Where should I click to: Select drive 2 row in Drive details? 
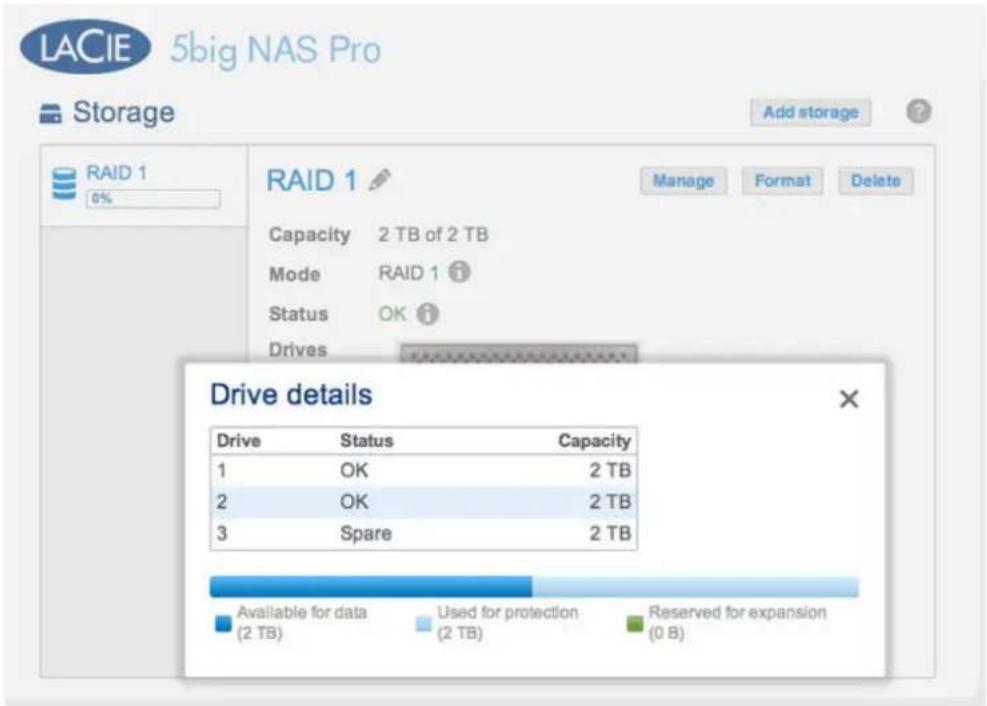424,502
